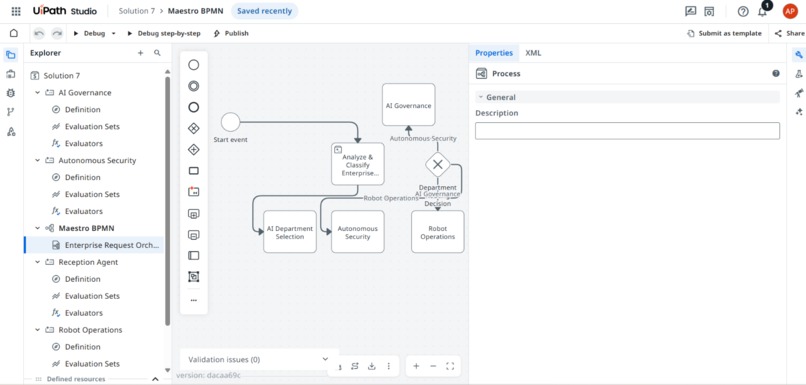Add new item in Explorer with plus
Screen dimensions: 806x385
click(140, 53)
